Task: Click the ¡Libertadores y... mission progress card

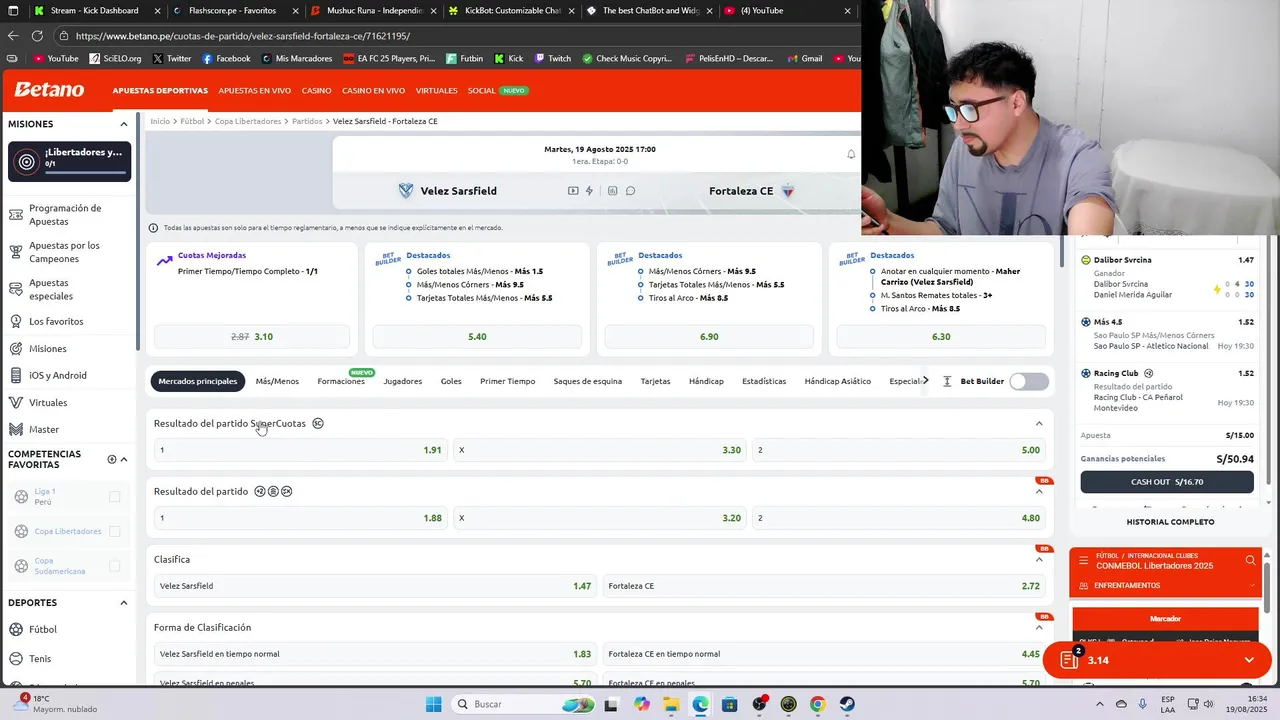Action: click(x=70, y=161)
